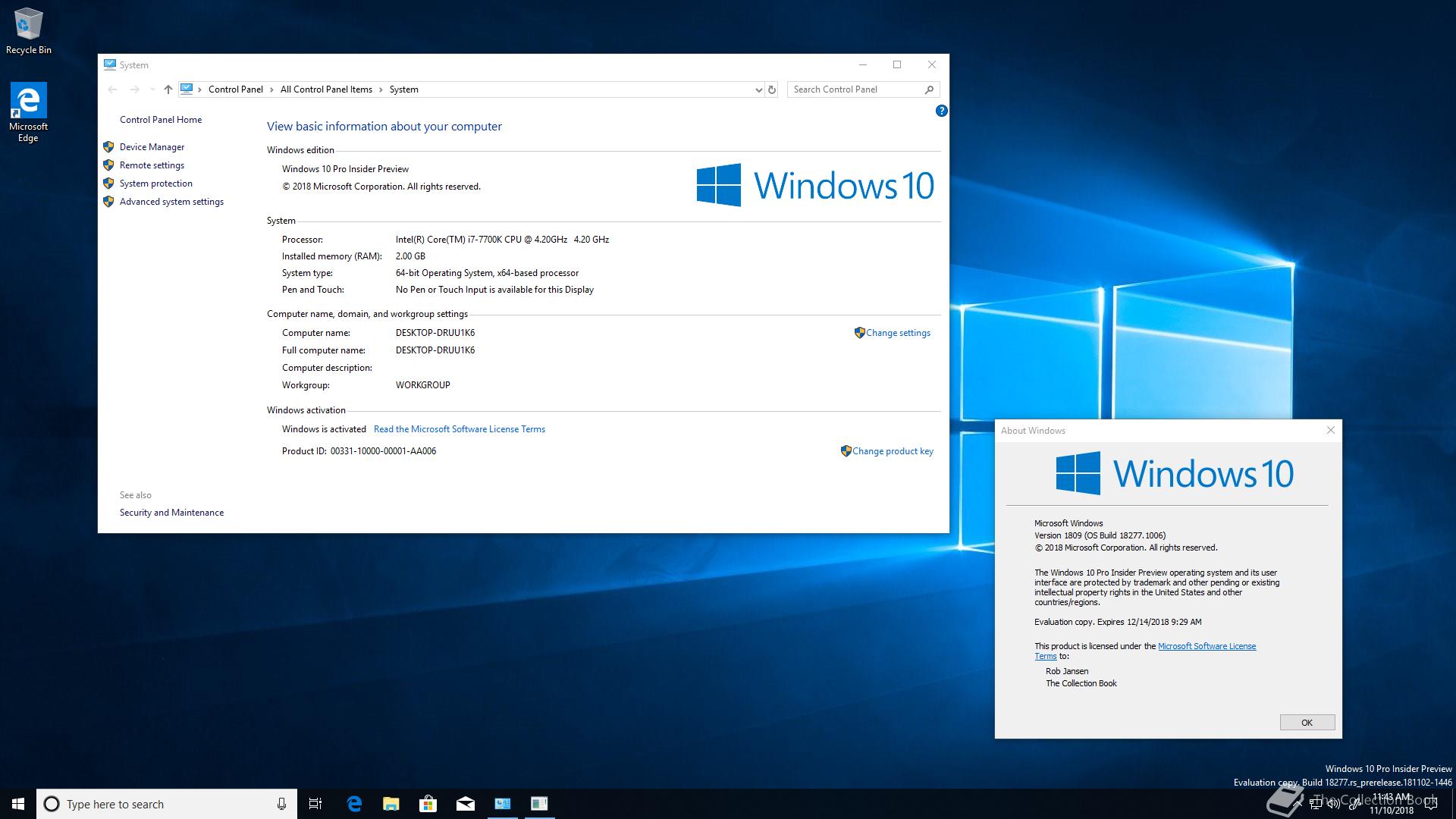The width and height of the screenshot is (1456, 819).
Task: Open address bar history dropdown
Action: click(758, 89)
